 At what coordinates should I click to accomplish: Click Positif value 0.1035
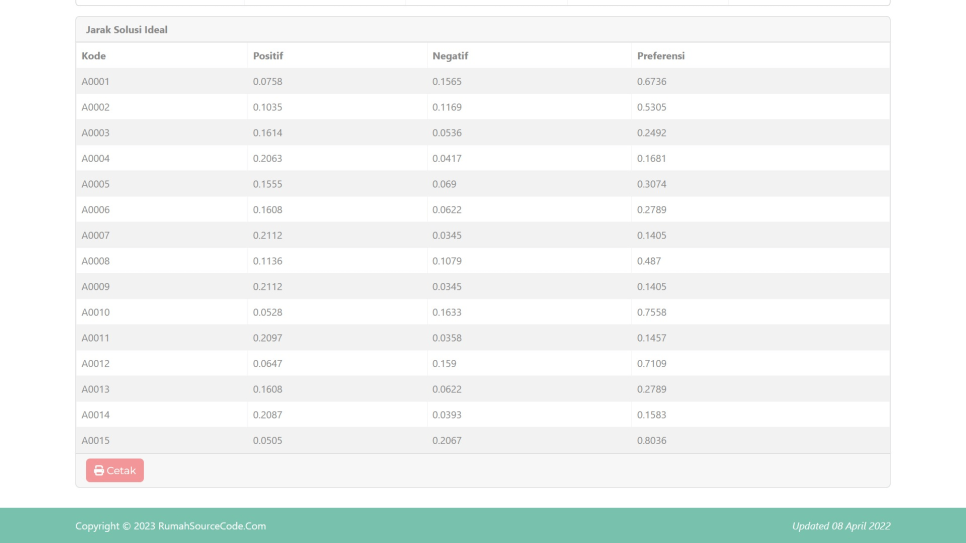coord(267,107)
